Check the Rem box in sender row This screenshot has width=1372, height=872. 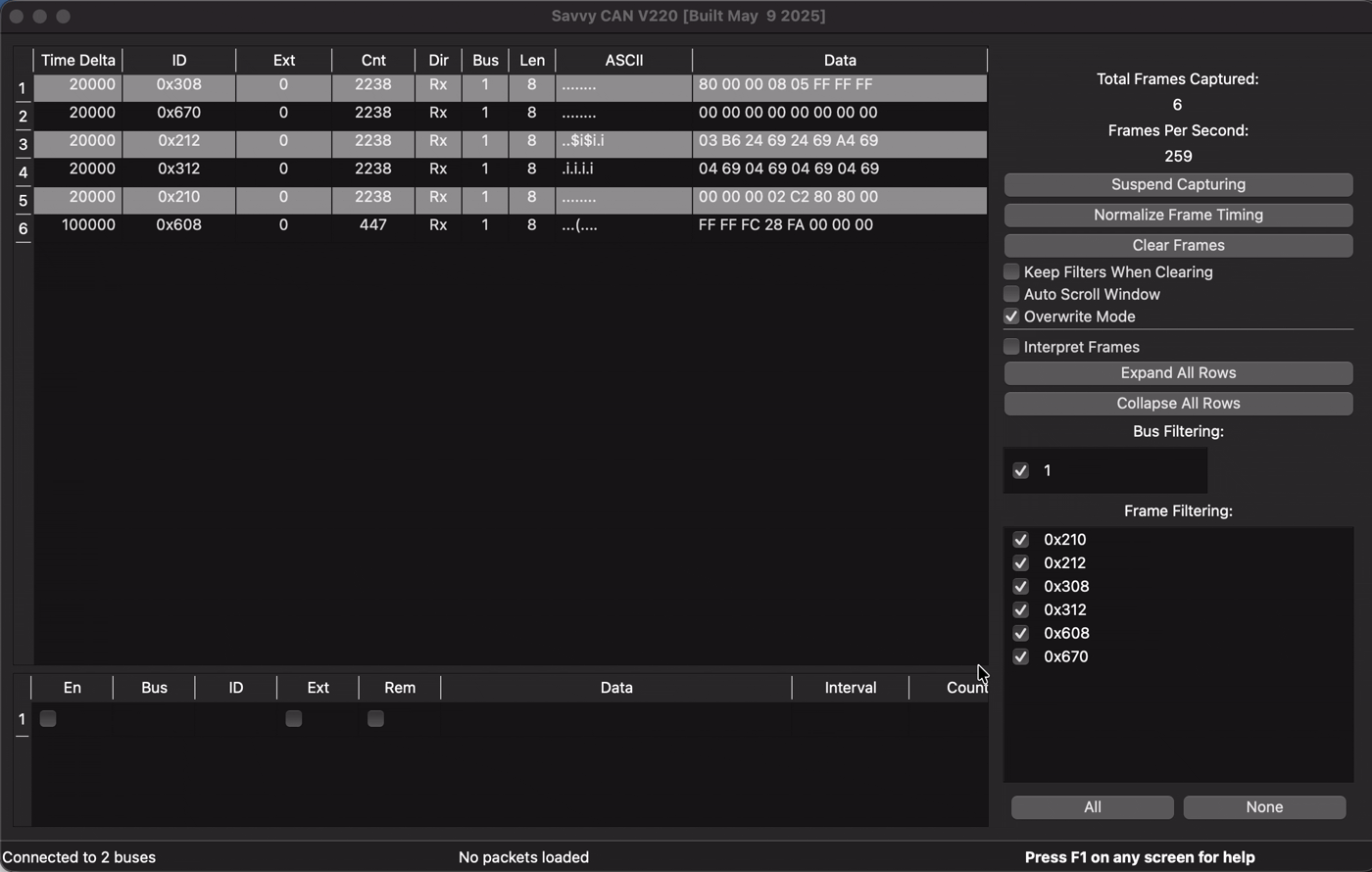pyautogui.click(x=375, y=719)
